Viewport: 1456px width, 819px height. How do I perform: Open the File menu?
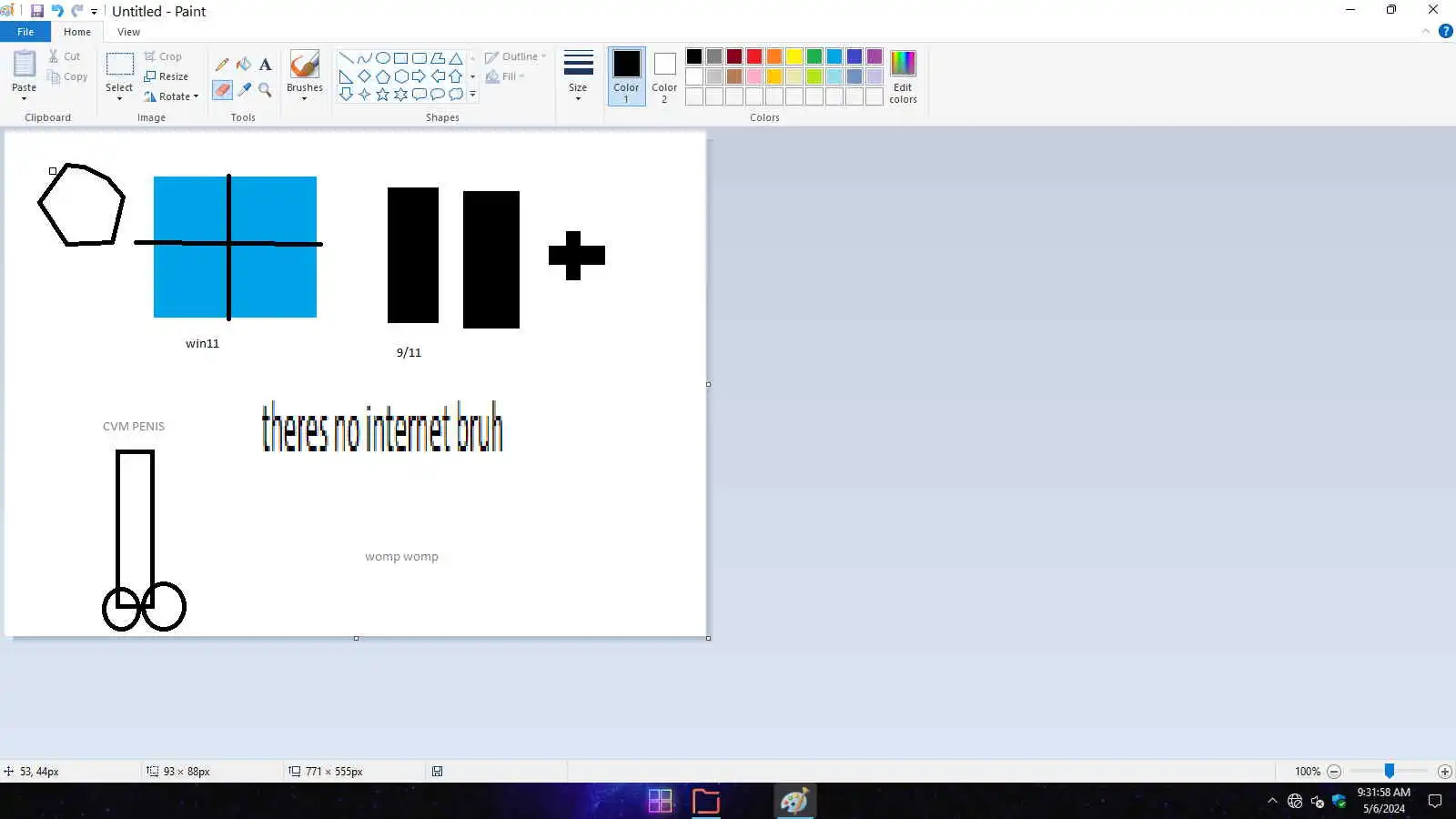(x=25, y=32)
